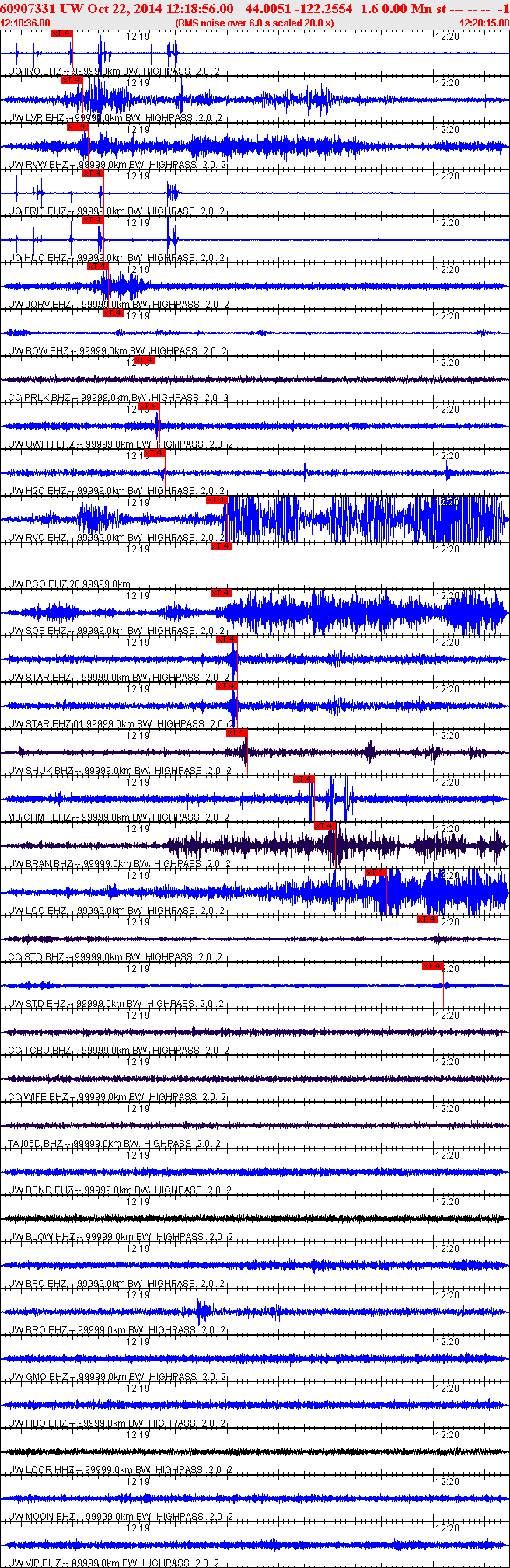The width and height of the screenshot is (510, 1568).
Task: Click the pick marker on MB CHMT trace
Action: [x=304, y=779]
